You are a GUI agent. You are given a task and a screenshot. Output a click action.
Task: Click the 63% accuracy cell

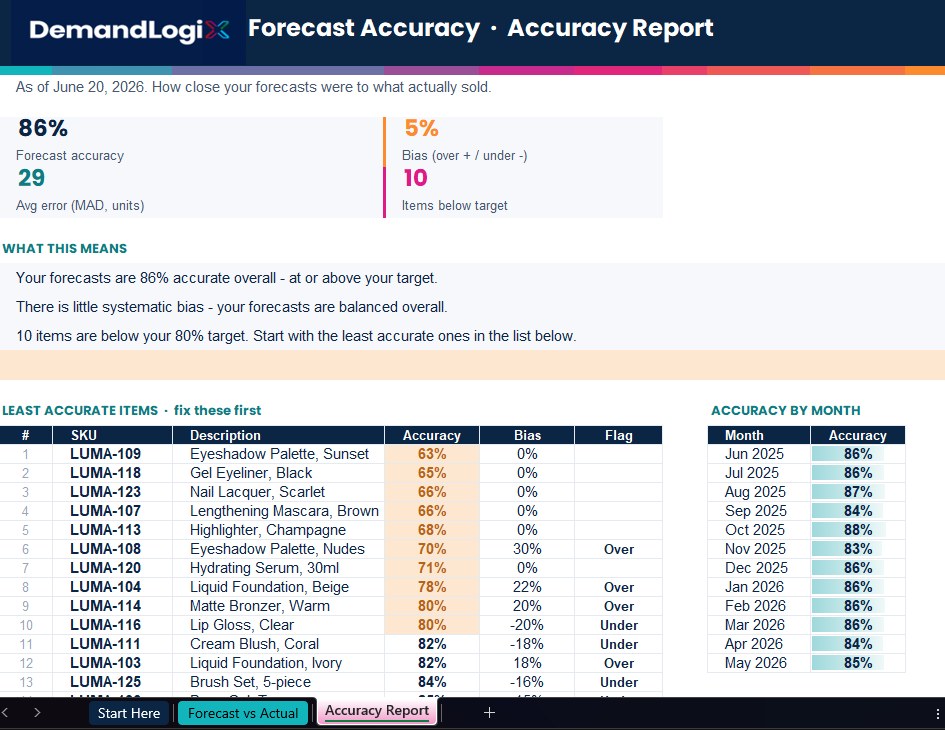(432, 454)
